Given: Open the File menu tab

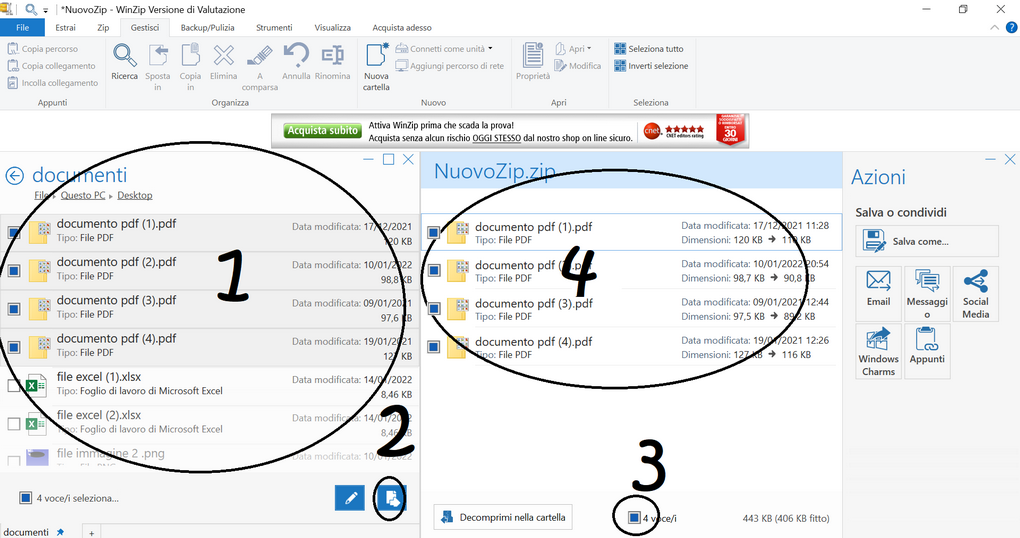Looking at the screenshot, I should click(22, 27).
